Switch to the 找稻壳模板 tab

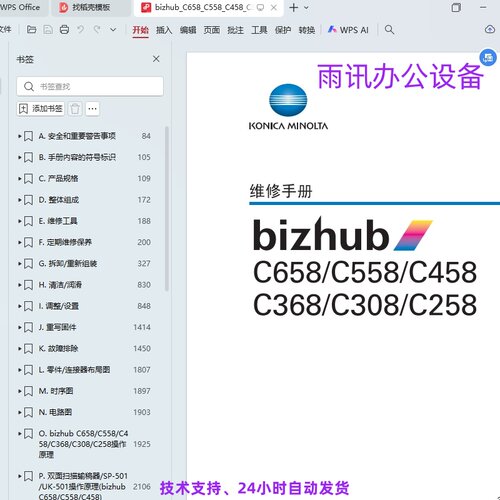[x=91, y=7]
